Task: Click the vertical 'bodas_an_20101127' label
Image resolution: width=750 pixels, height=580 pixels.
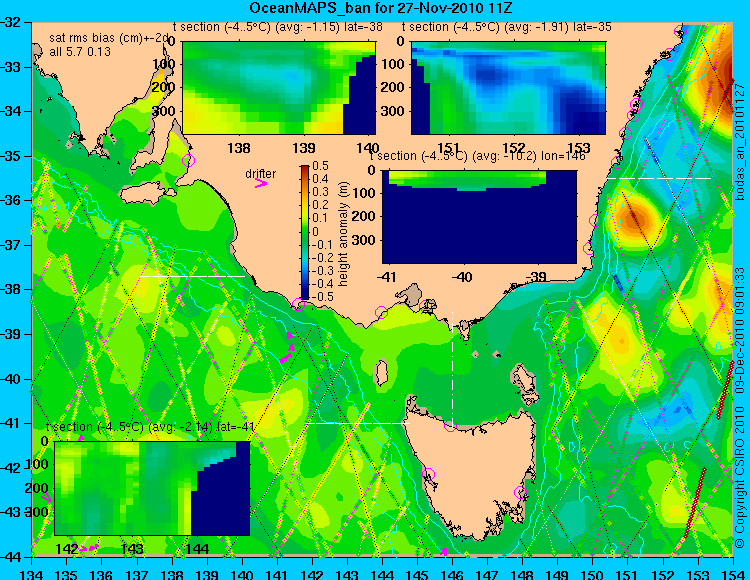Action: coord(740,142)
